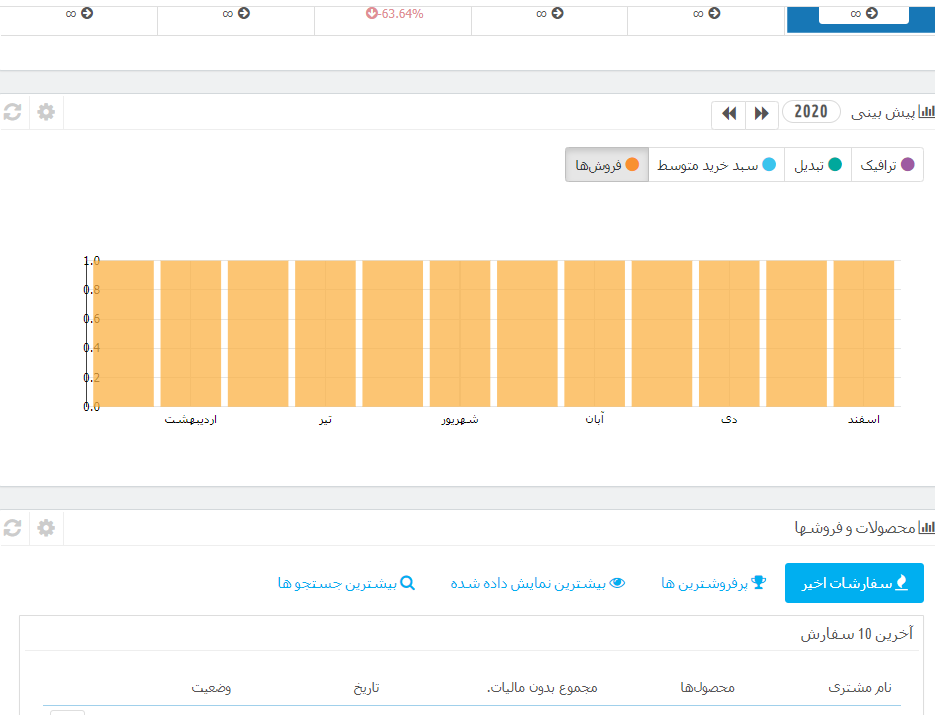Click the sales bar above شهریور
The height and width of the screenshot is (715, 935).
click(460, 333)
